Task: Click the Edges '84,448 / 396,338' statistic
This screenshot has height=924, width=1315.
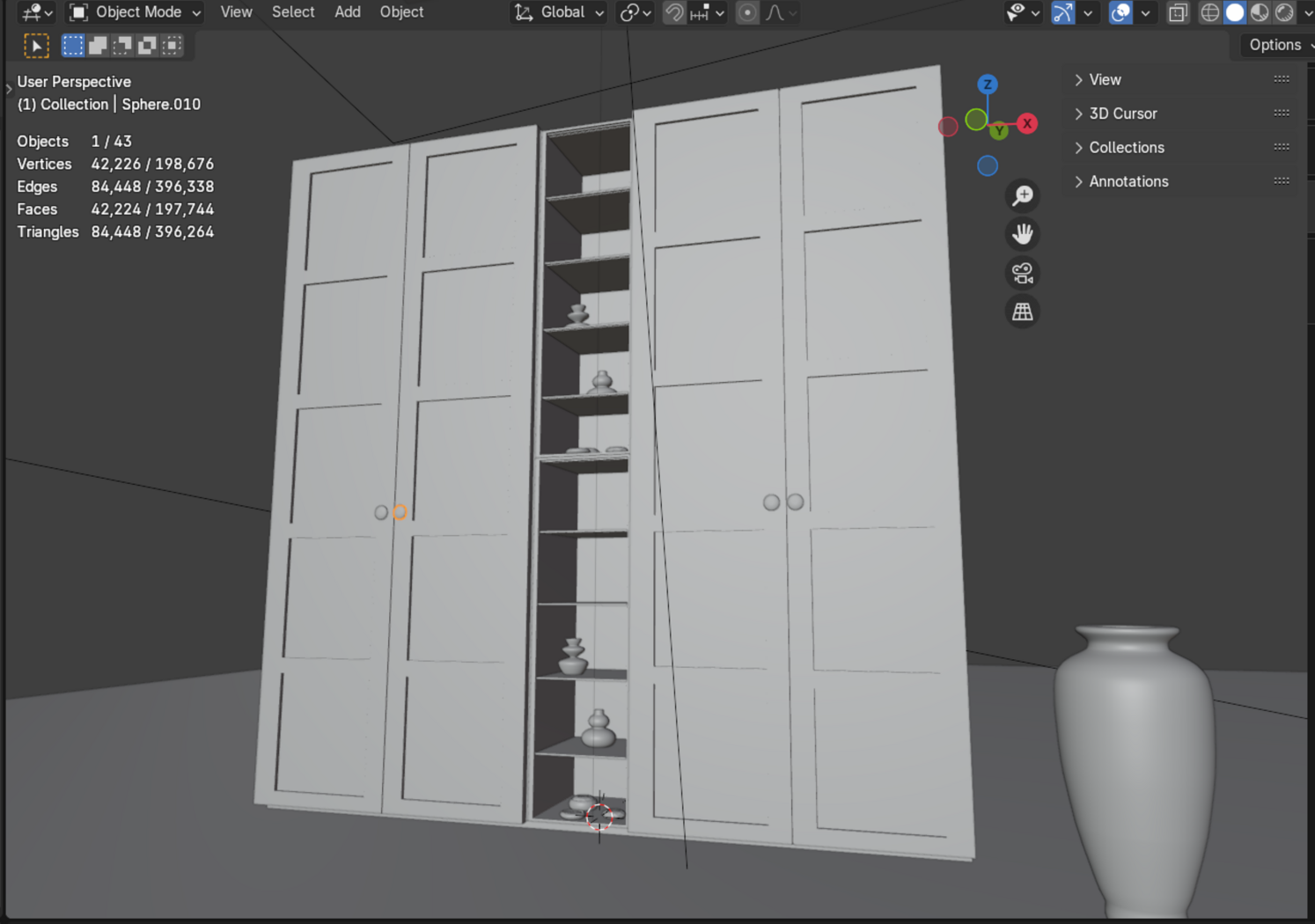Action: (152, 187)
